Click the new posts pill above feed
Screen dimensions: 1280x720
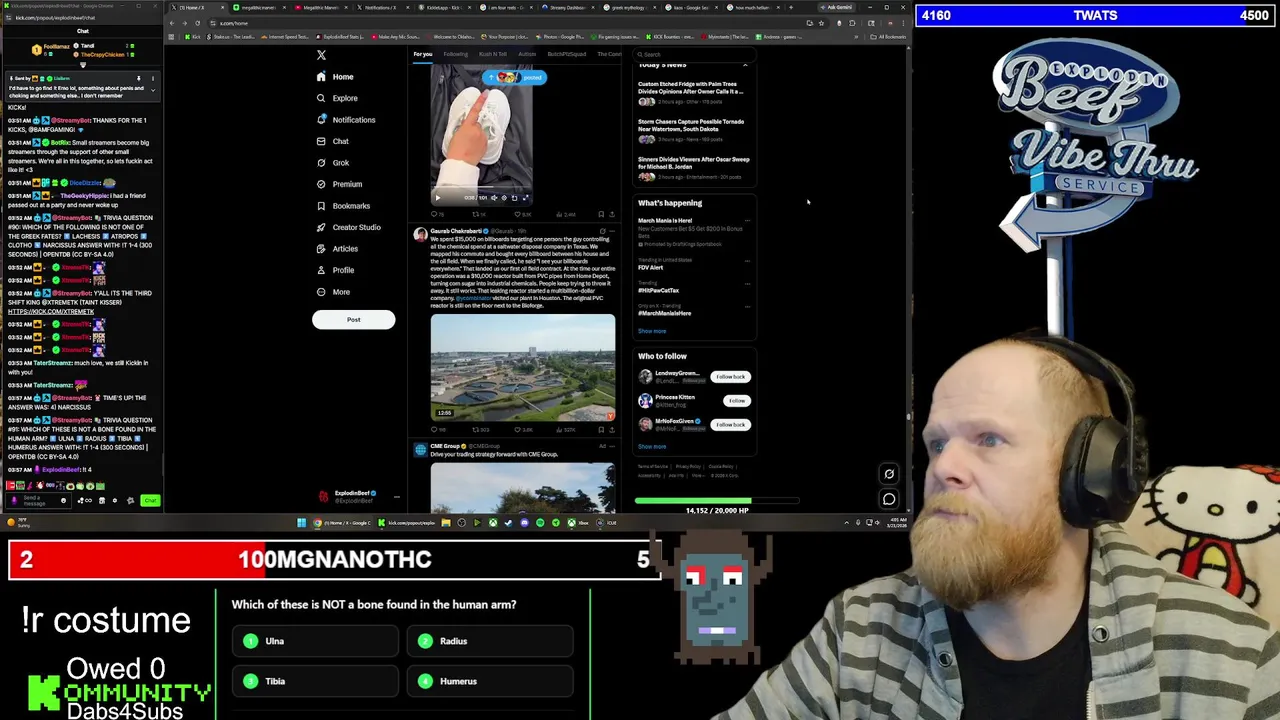[514, 77]
